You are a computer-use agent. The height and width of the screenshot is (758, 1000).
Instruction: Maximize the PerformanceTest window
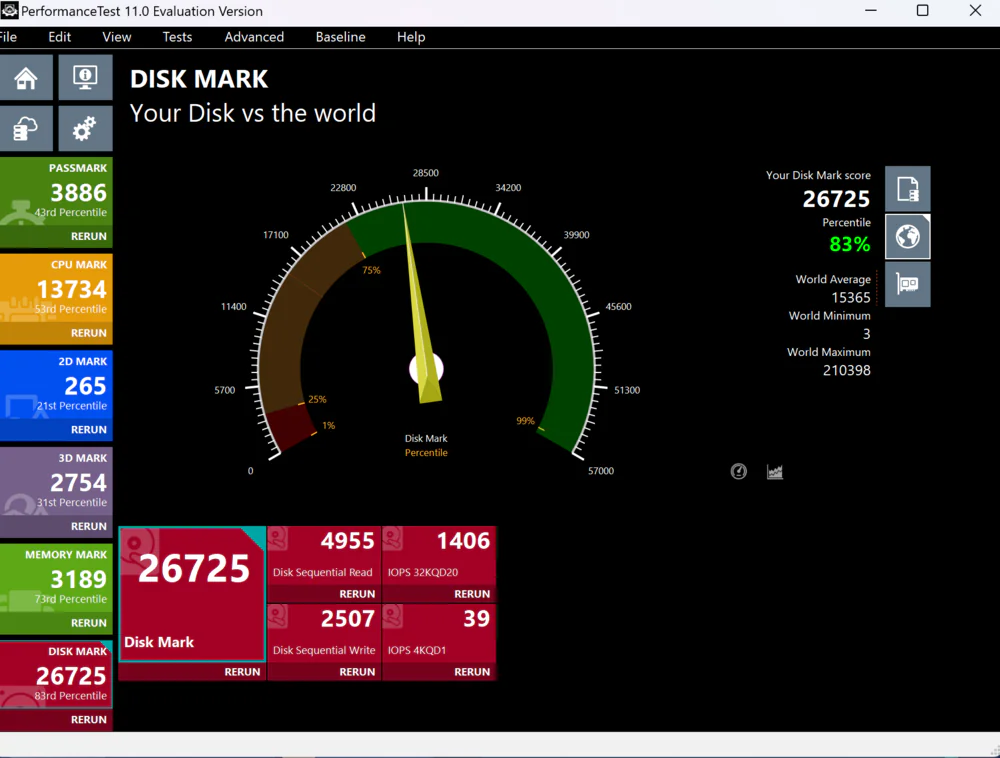(922, 11)
